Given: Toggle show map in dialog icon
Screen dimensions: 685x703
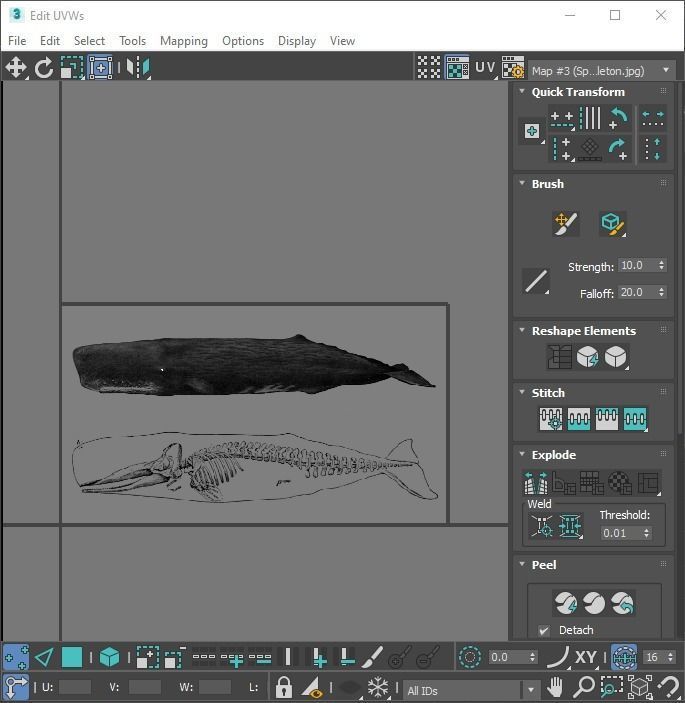Looking at the screenshot, I should tap(457, 68).
